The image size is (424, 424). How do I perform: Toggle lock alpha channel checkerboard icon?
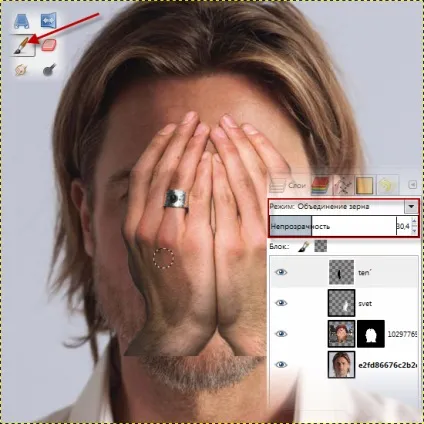pos(321,246)
